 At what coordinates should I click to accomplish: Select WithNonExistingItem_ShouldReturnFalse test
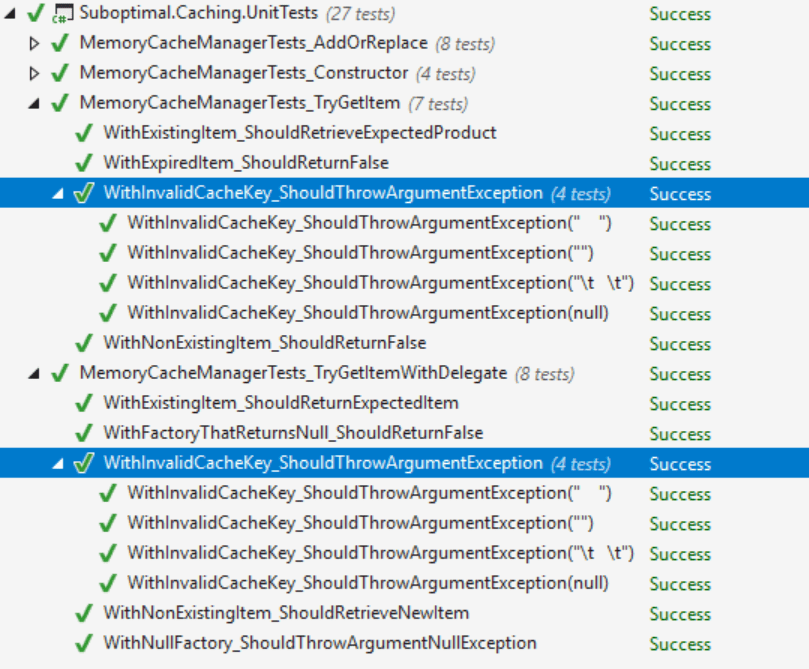click(265, 342)
